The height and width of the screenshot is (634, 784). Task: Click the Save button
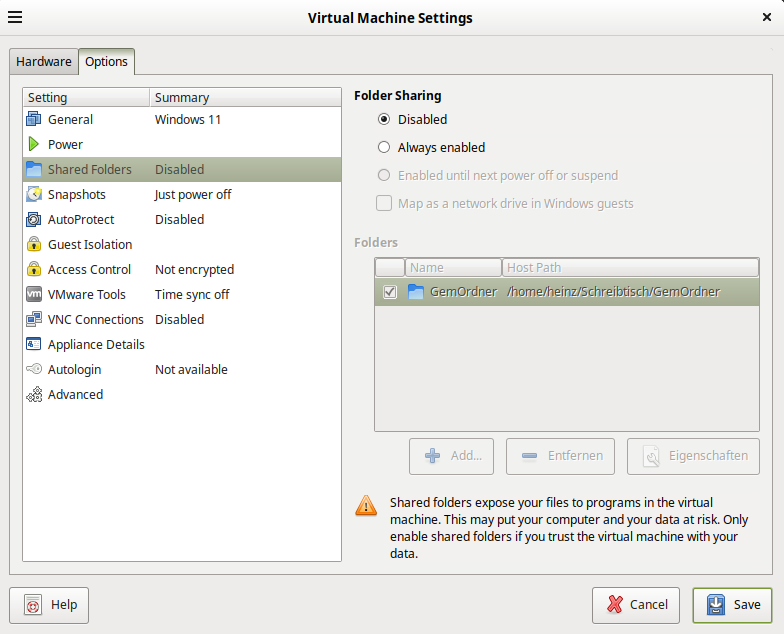click(x=732, y=604)
